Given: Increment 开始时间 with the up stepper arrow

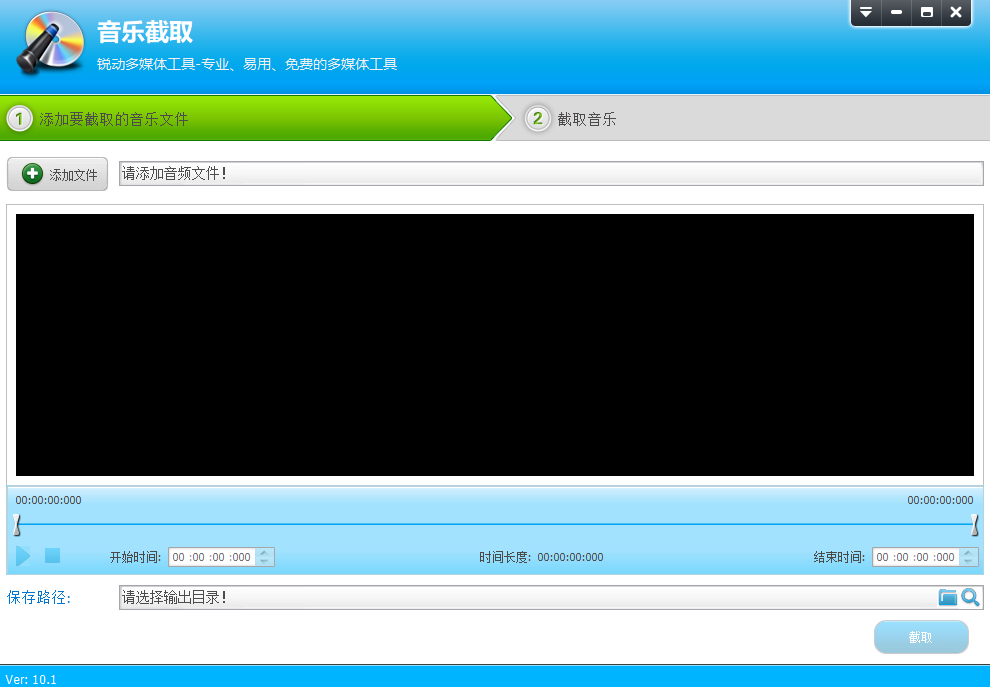Looking at the screenshot, I should (x=263, y=553).
